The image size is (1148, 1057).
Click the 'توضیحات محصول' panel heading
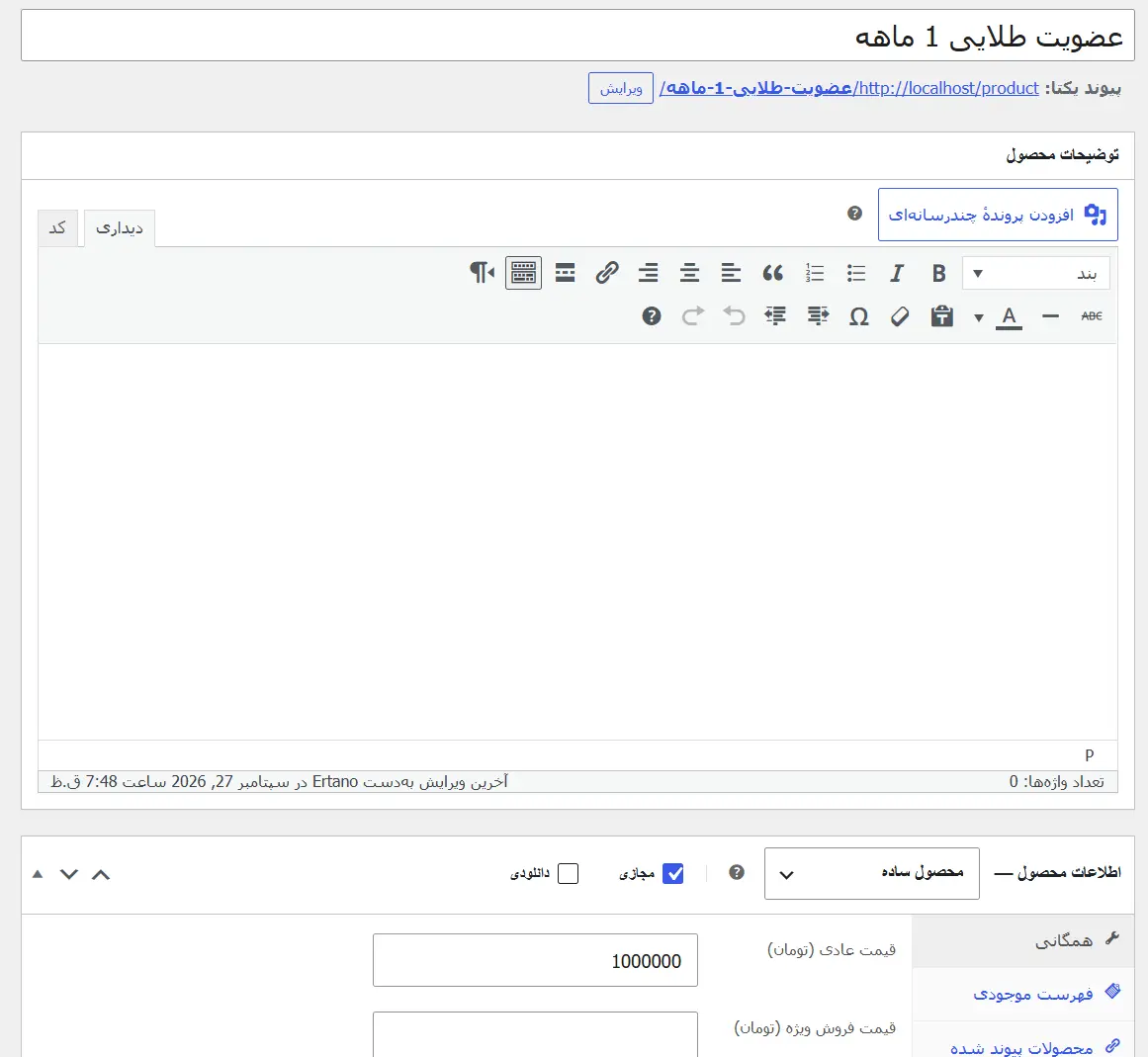[x=1062, y=154]
